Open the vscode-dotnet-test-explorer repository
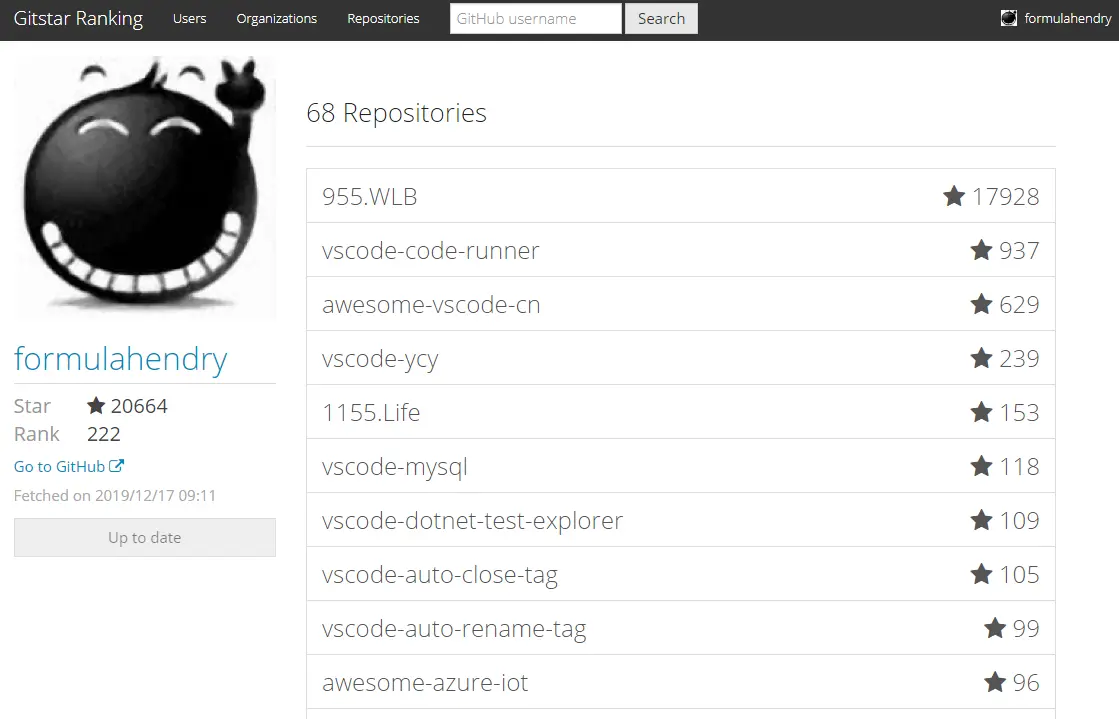The width and height of the screenshot is (1119, 719). [x=681, y=521]
